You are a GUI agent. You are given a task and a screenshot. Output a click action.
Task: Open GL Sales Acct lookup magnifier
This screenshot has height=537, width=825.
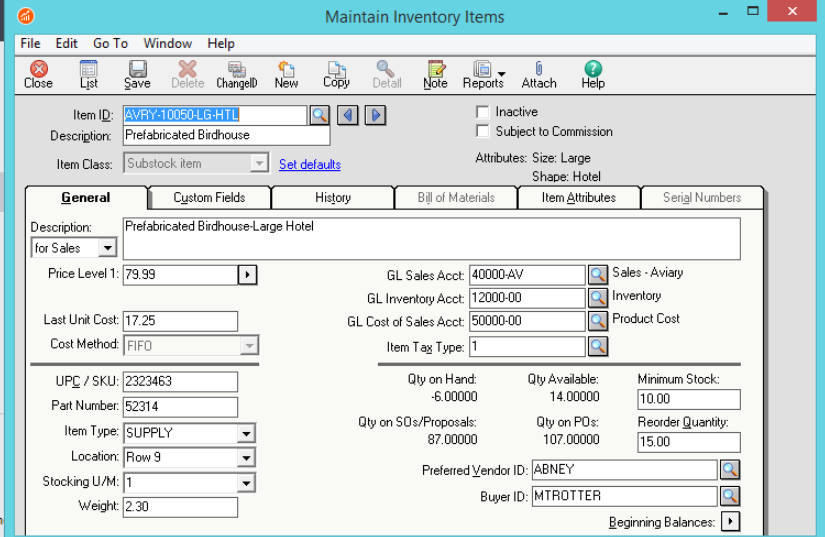(597, 275)
